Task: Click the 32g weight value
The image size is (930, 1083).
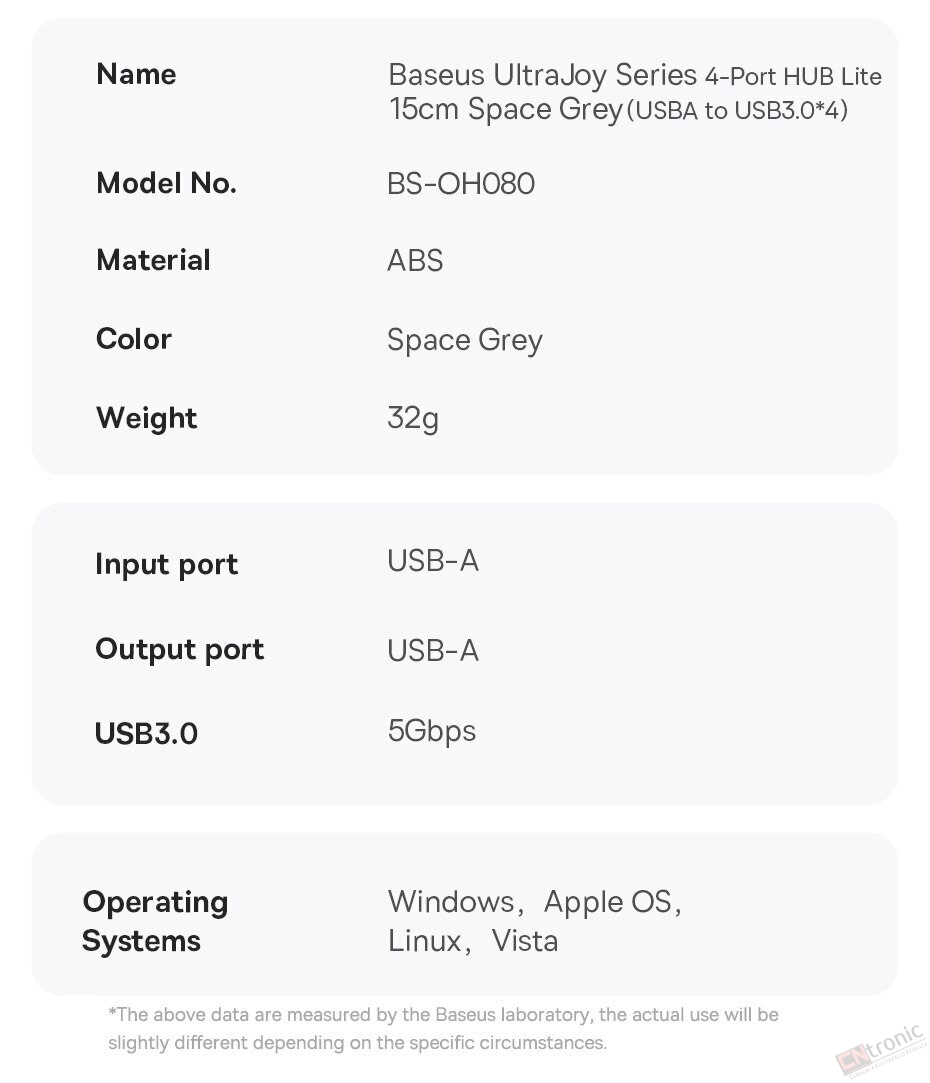Action: (412, 418)
